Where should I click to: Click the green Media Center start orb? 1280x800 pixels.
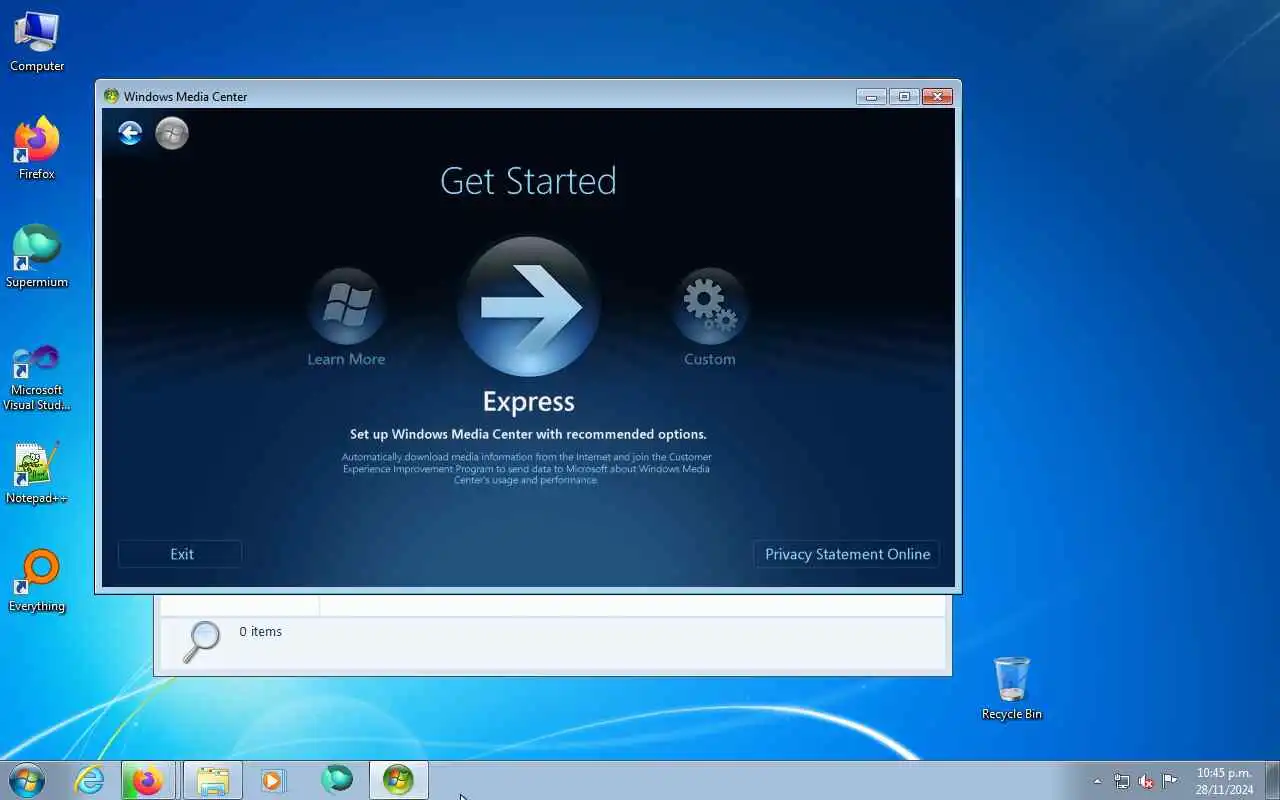click(x=172, y=133)
